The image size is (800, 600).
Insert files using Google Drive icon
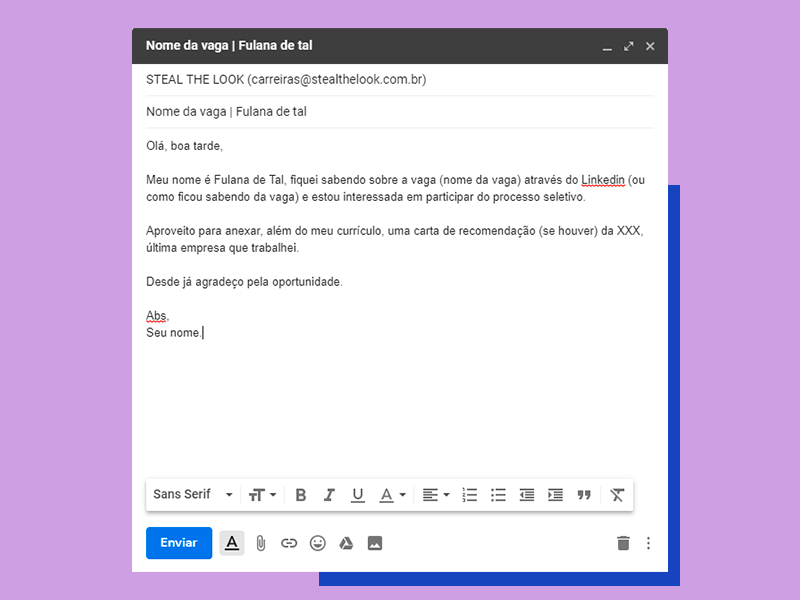coord(346,543)
